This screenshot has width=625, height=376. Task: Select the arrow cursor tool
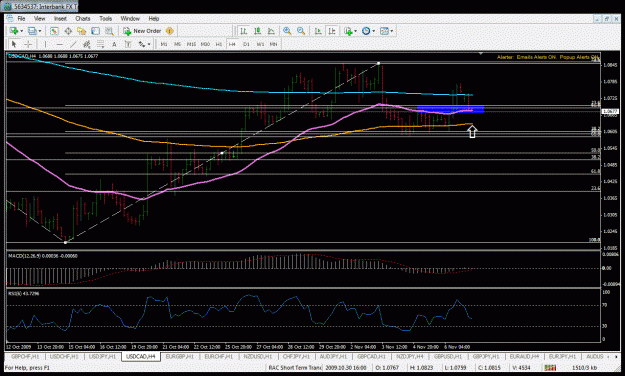coord(14,44)
